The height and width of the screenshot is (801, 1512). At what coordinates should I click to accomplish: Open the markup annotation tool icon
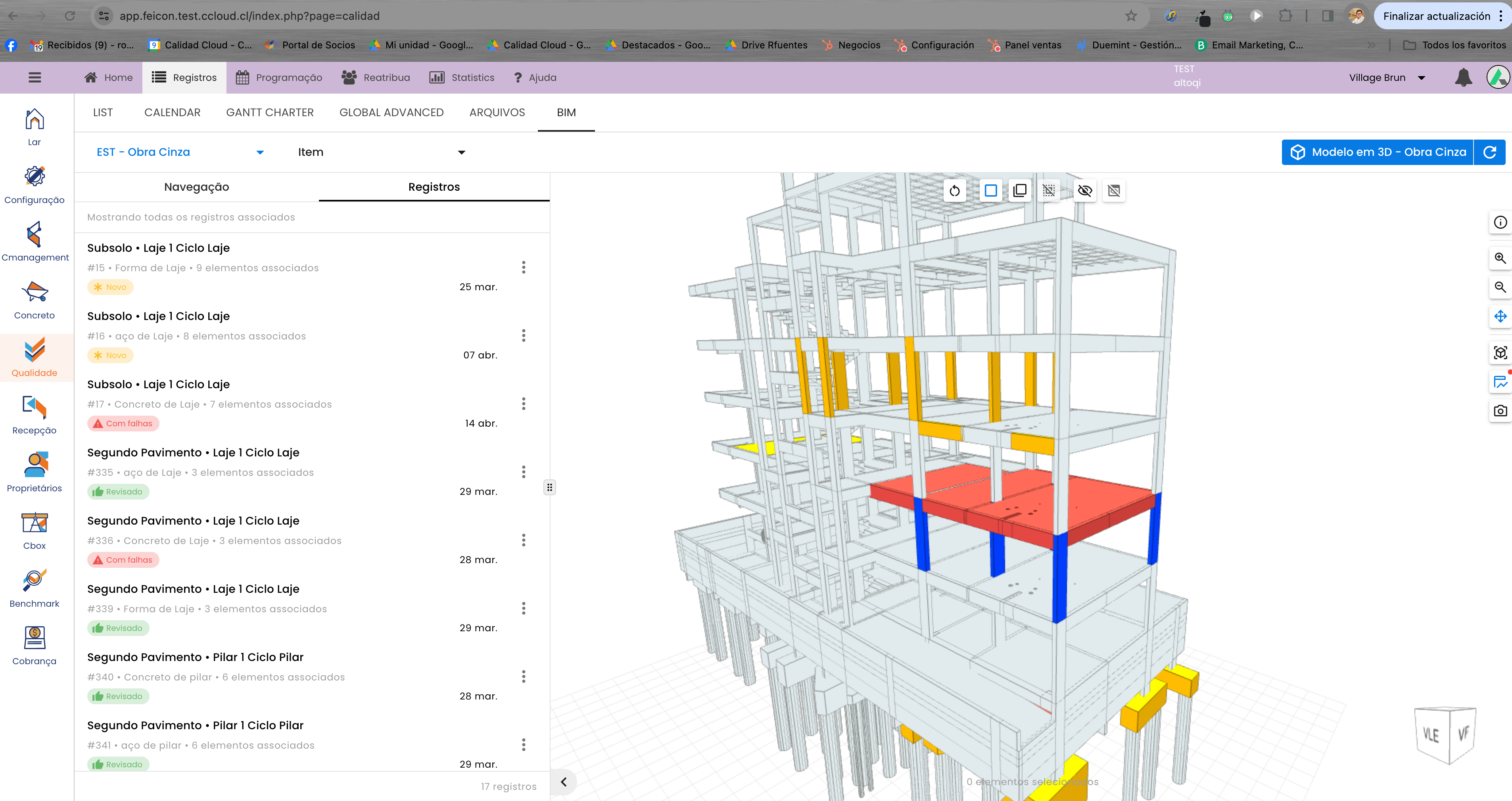(1500, 382)
